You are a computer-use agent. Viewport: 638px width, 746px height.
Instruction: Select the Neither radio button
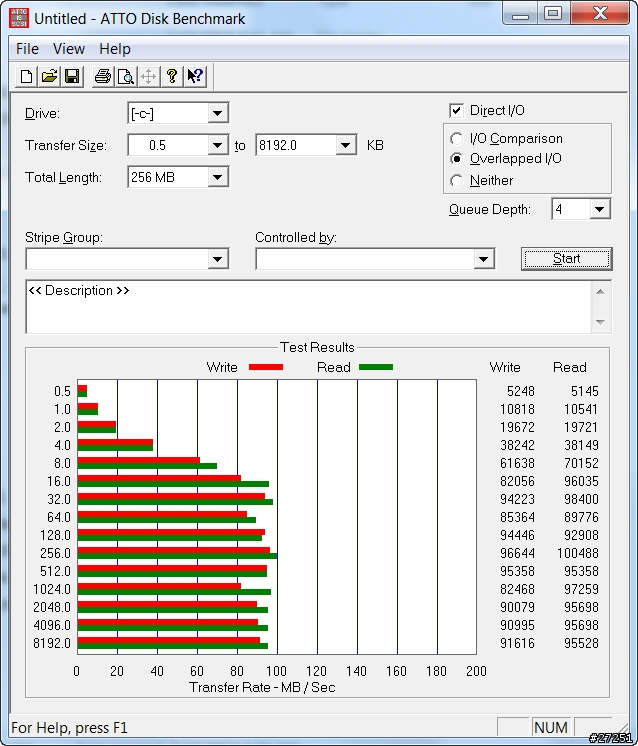tap(456, 180)
